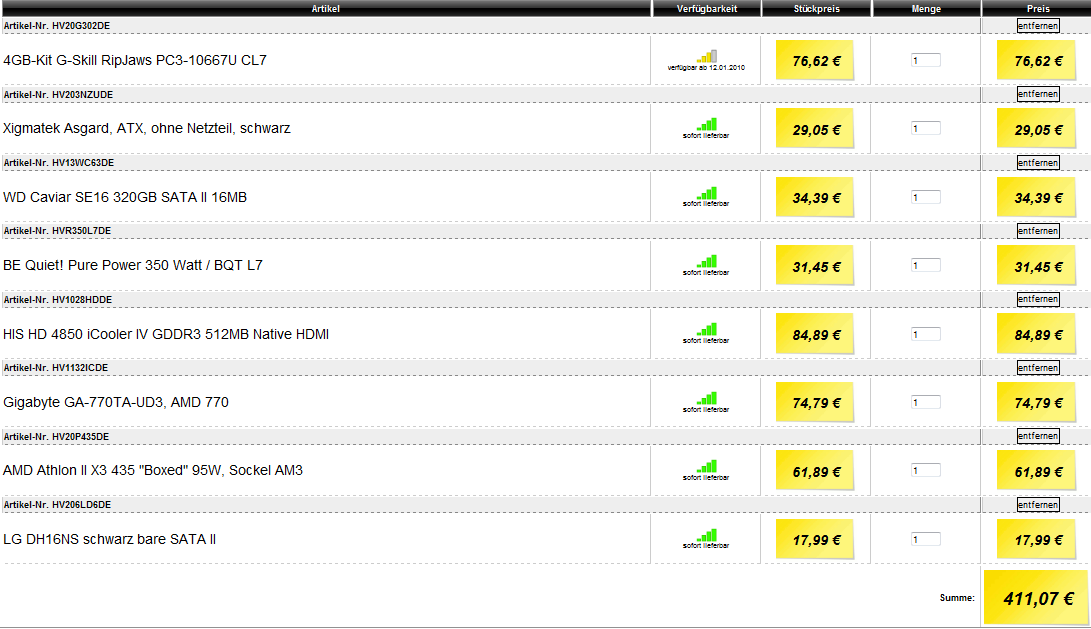Click 'verfügbar ab 12.01.2010' availability note
1091x629 pixels.
coord(706,68)
